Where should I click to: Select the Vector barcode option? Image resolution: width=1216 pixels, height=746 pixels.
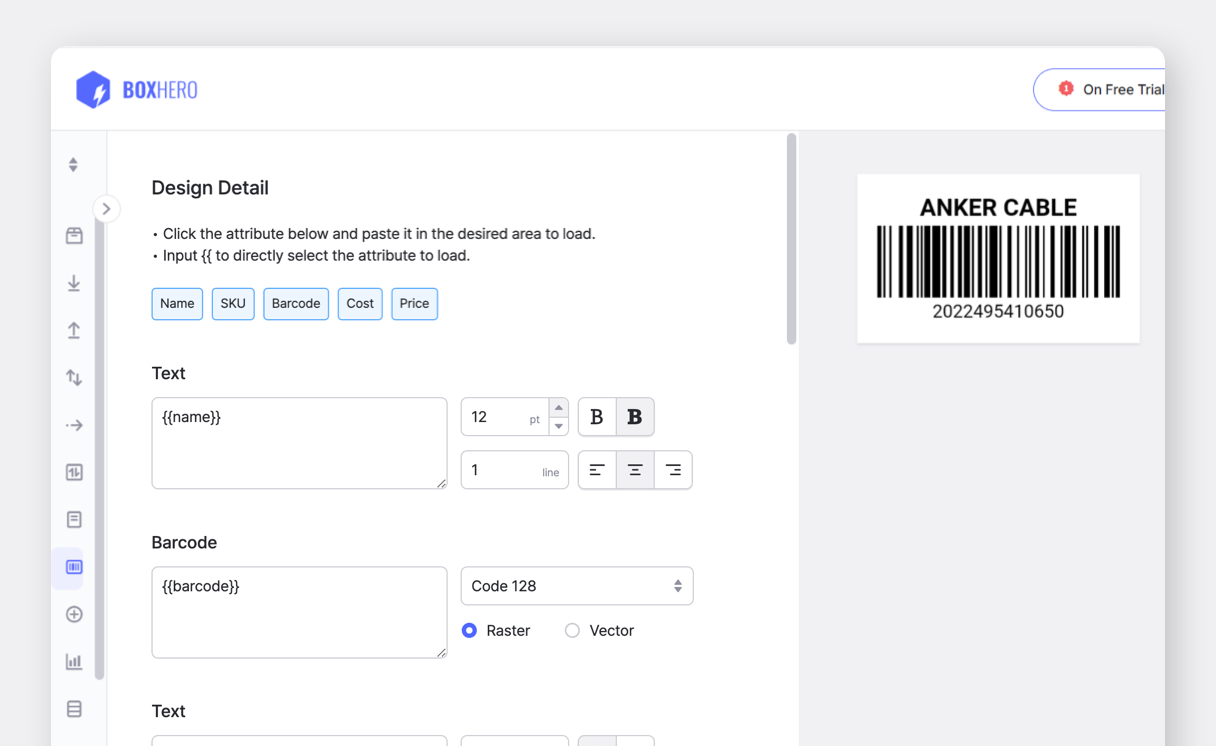tap(572, 631)
